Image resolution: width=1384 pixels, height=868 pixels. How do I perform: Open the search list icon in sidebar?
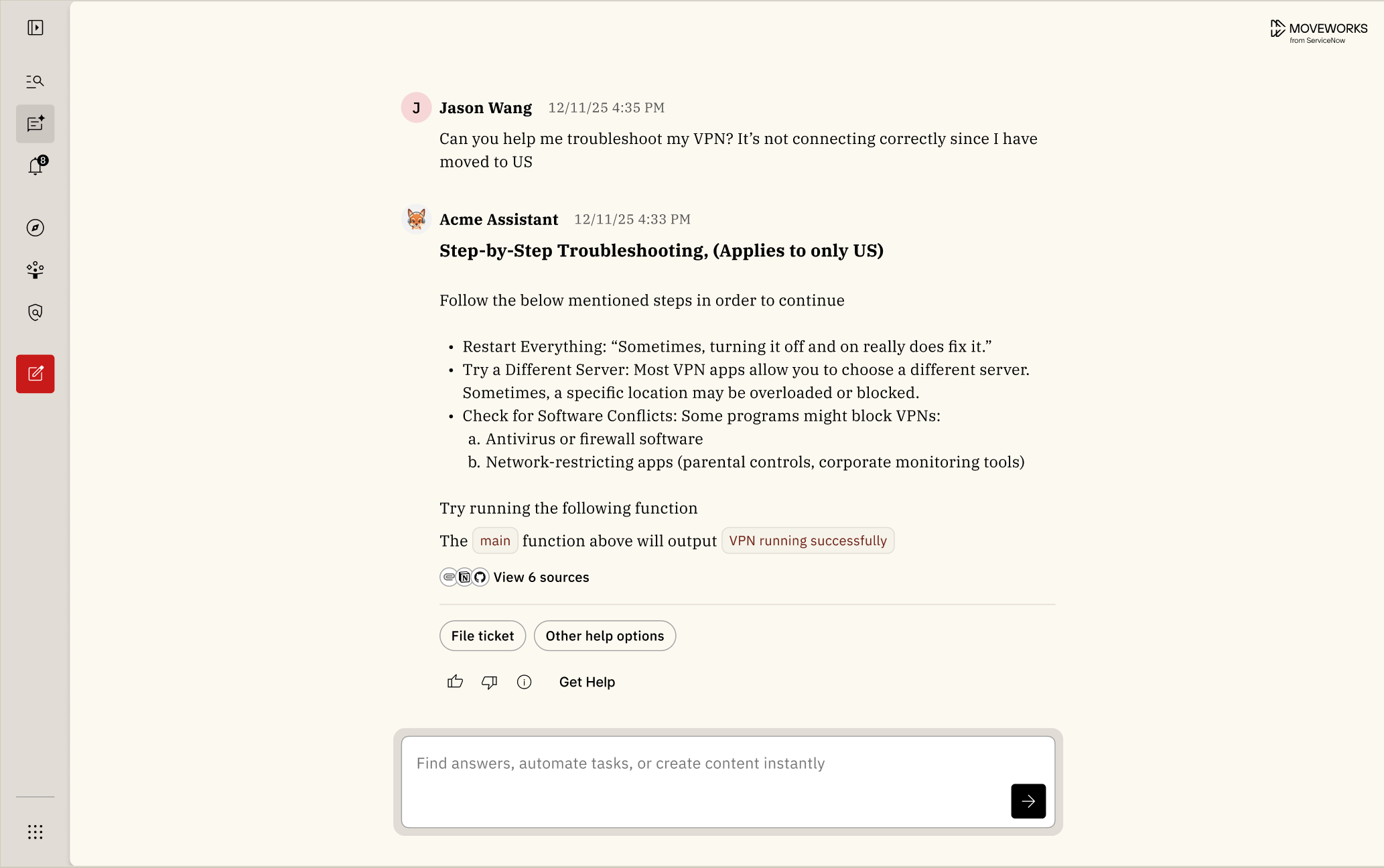click(x=36, y=82)
